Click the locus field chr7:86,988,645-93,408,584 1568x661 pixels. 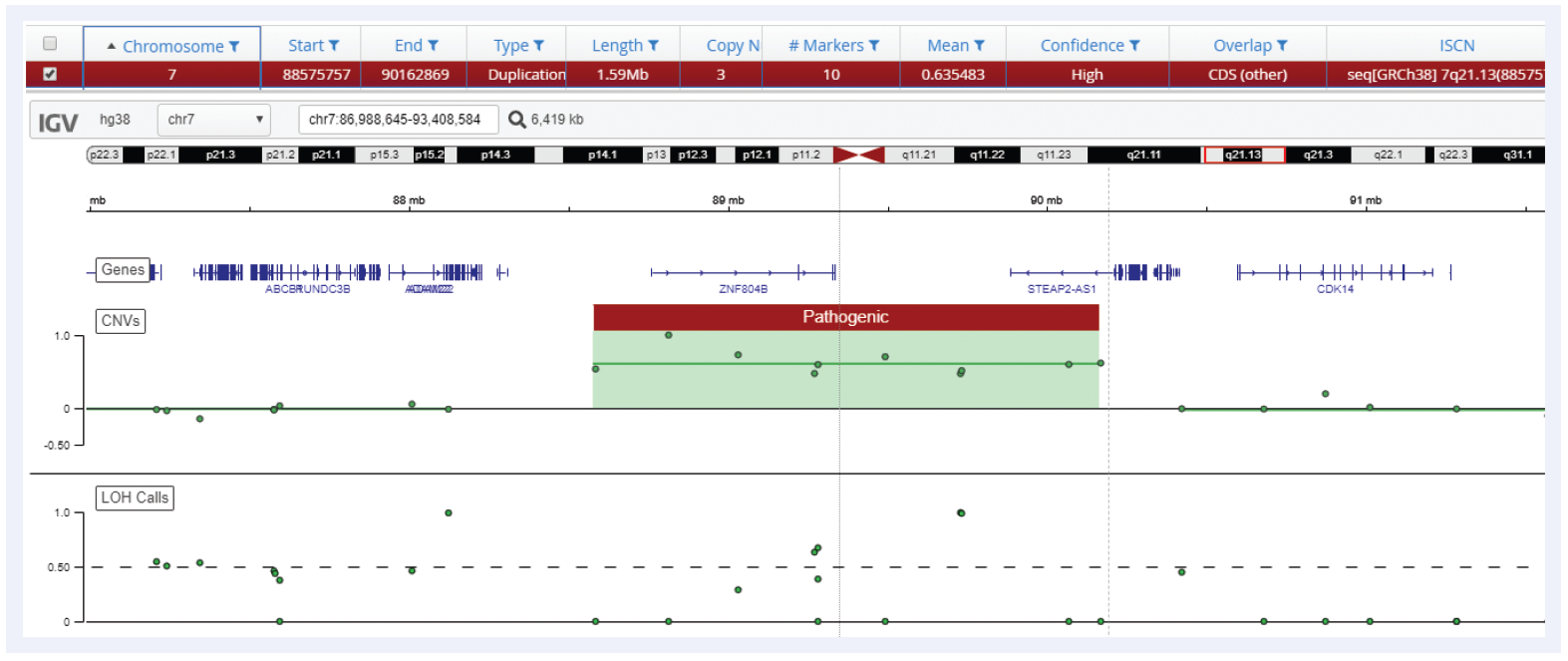point(398,120)
